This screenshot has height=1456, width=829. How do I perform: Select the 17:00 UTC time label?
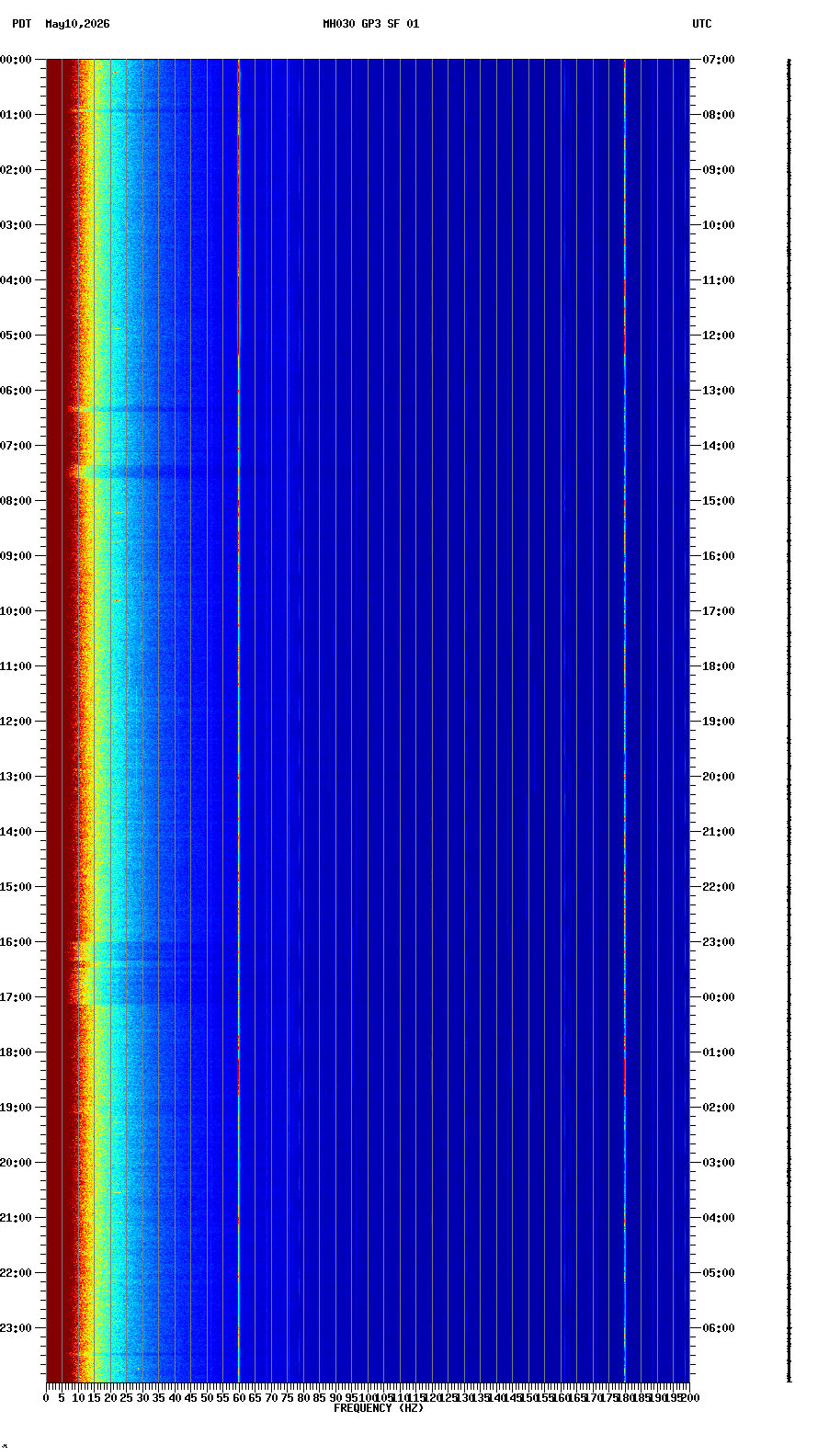pyautogui.click(x=719, y=611)
